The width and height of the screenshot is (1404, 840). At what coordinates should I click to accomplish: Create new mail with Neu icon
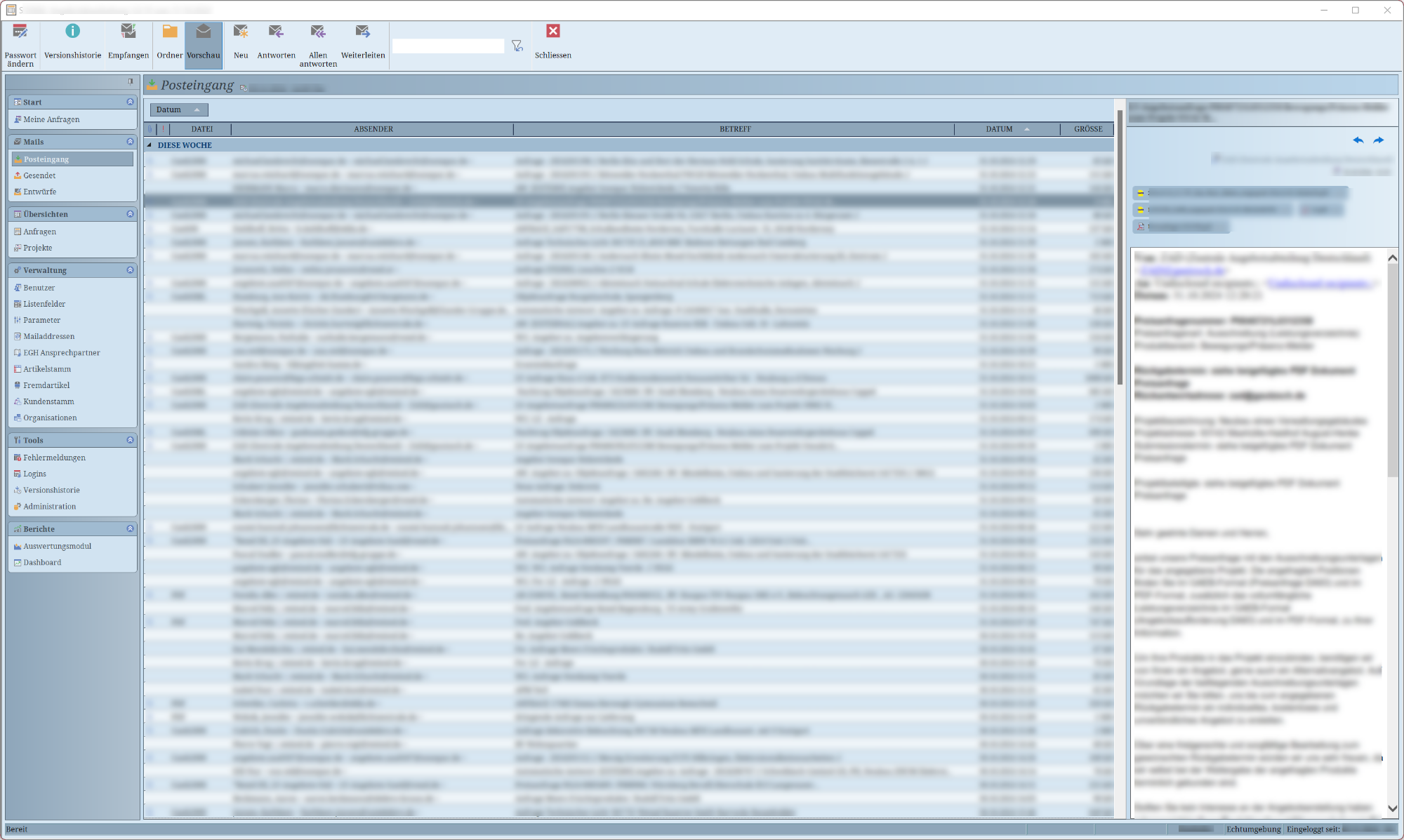click(x=241, y=32)
